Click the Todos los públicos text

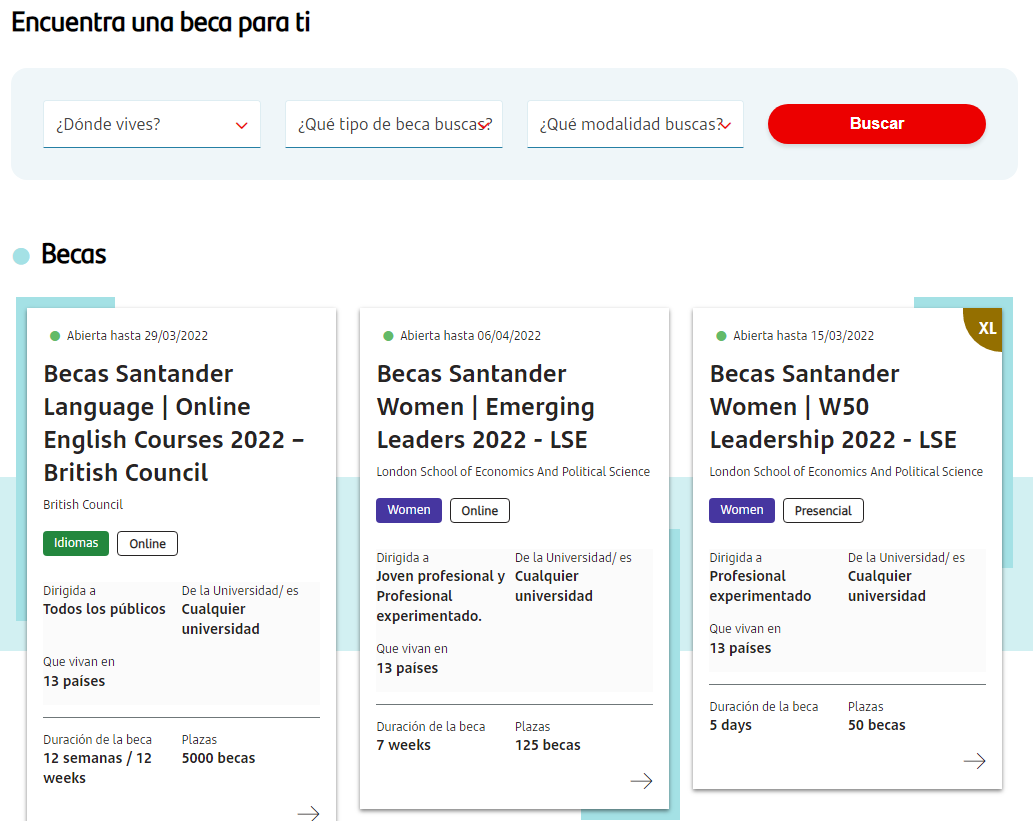104,609
